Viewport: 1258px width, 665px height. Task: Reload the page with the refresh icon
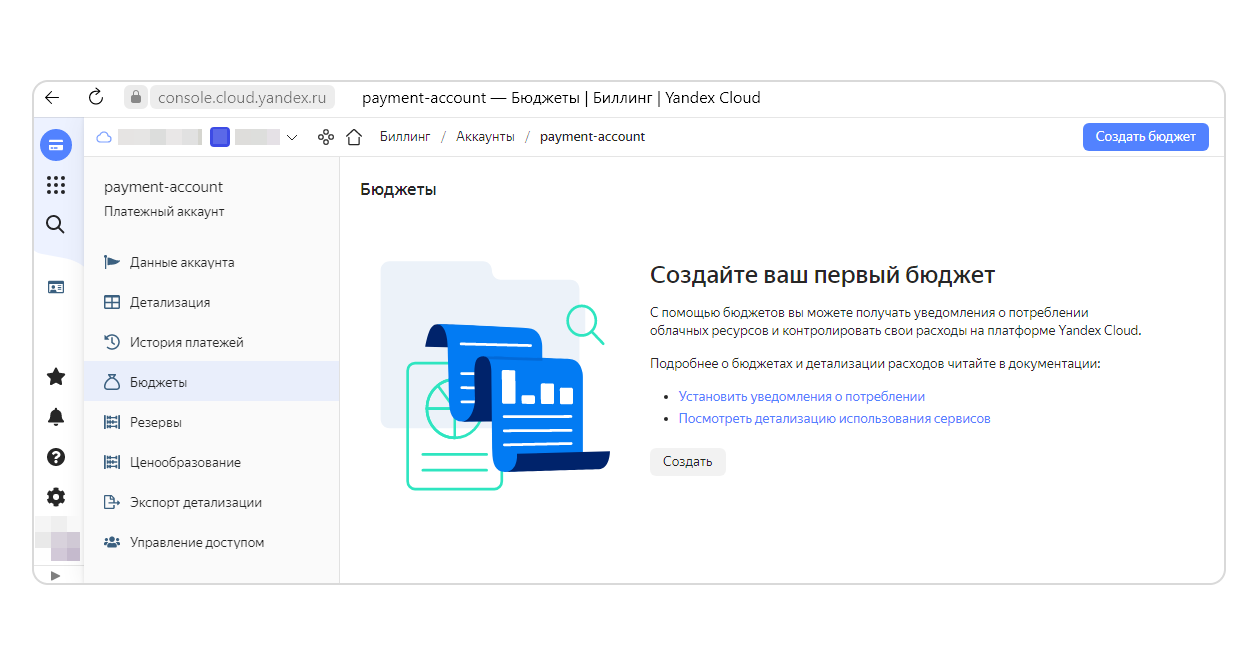pos(96,97)
